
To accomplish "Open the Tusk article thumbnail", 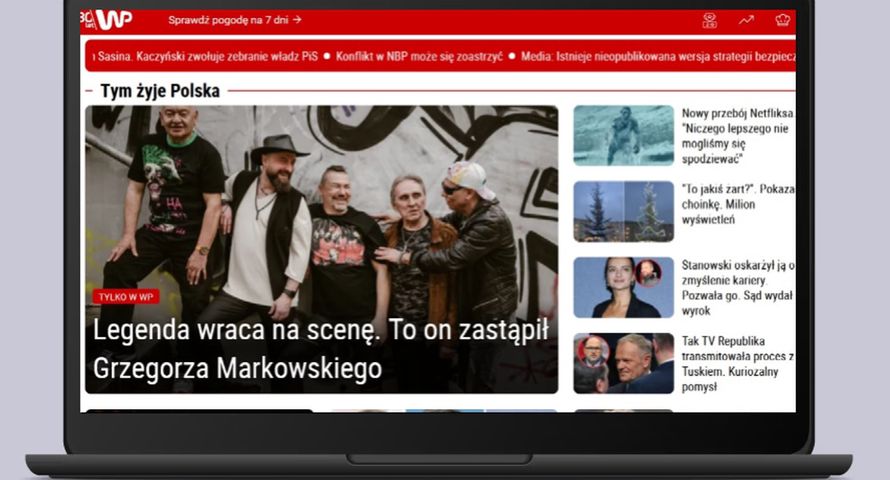I will click(x=623, y=364).
